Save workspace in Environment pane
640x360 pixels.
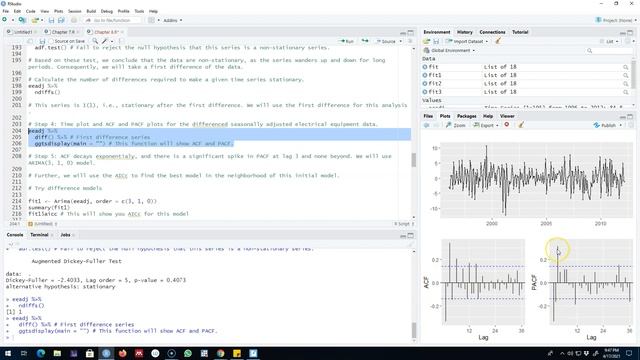click(x=436, y=41)
